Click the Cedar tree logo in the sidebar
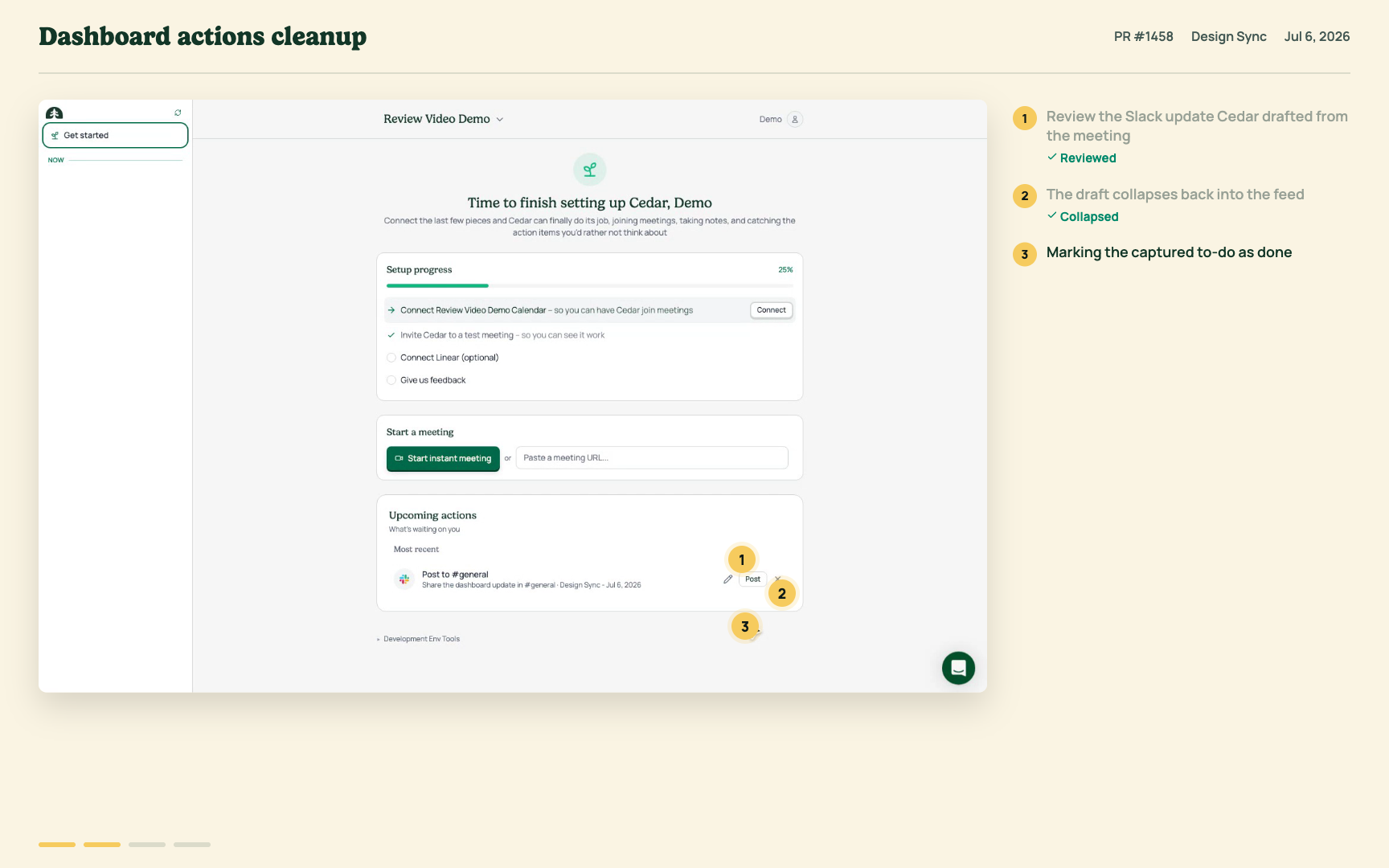 [x=54, y=113]
